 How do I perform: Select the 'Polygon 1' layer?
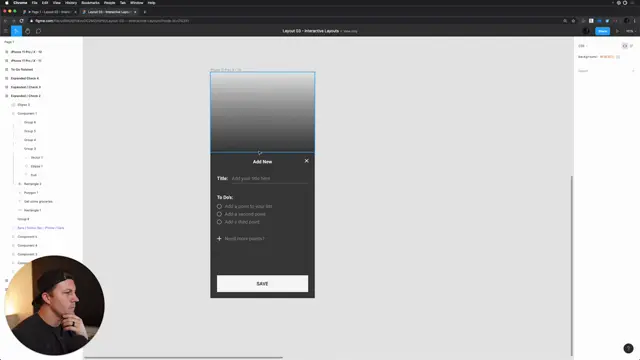point(31,193)
